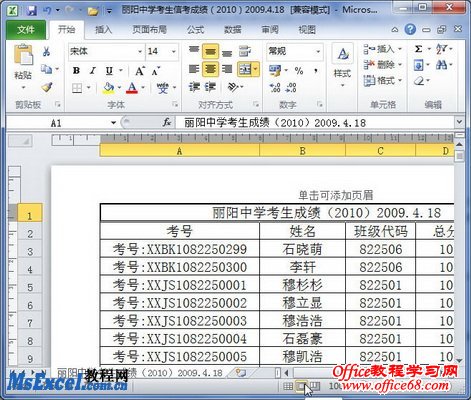Click the Copy icon
The width and height of the screenshot is (471, 400).
point(46,70)
